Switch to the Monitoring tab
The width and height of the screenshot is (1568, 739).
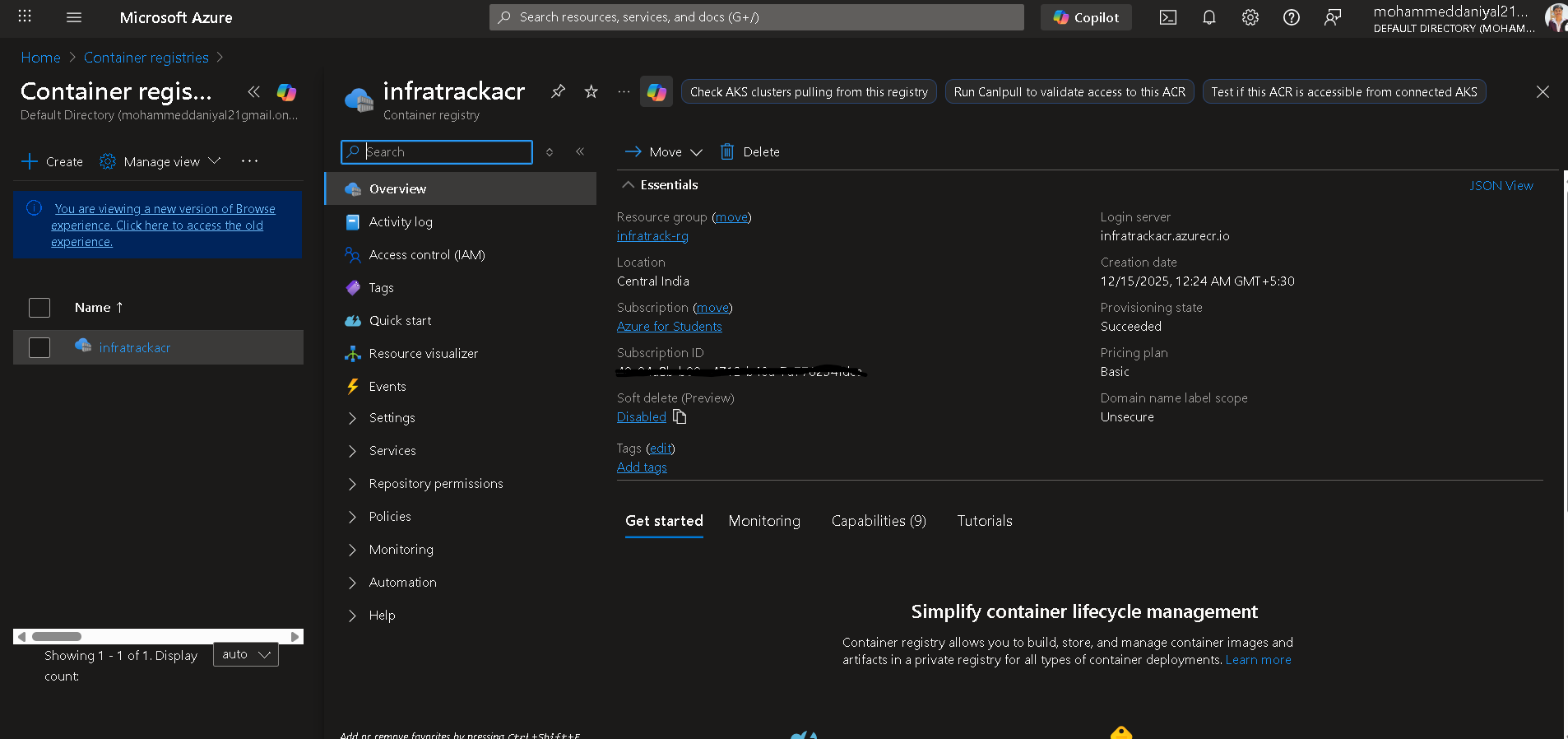point(764,521)
